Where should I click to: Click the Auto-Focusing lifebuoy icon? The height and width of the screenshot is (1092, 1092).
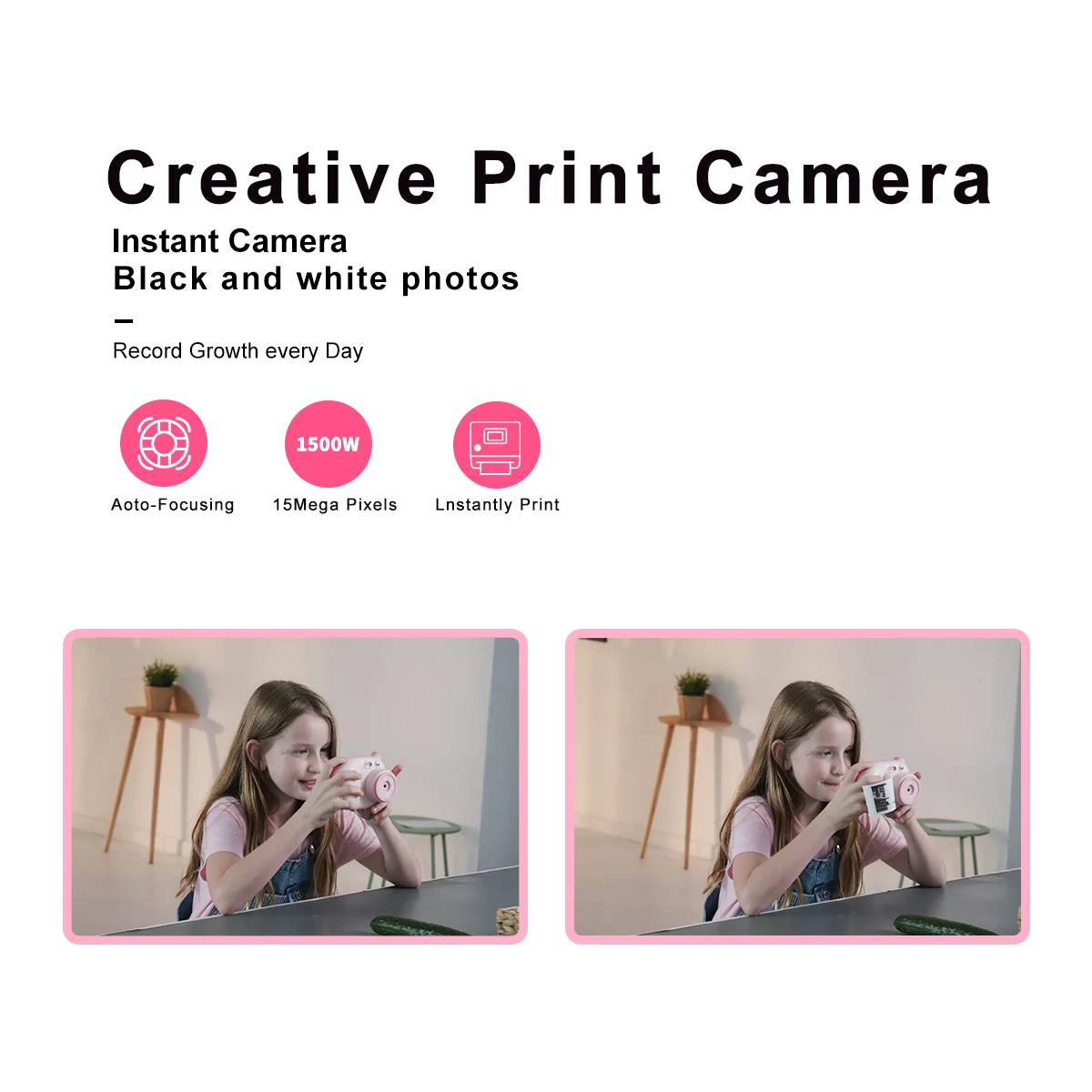point(164,443)
